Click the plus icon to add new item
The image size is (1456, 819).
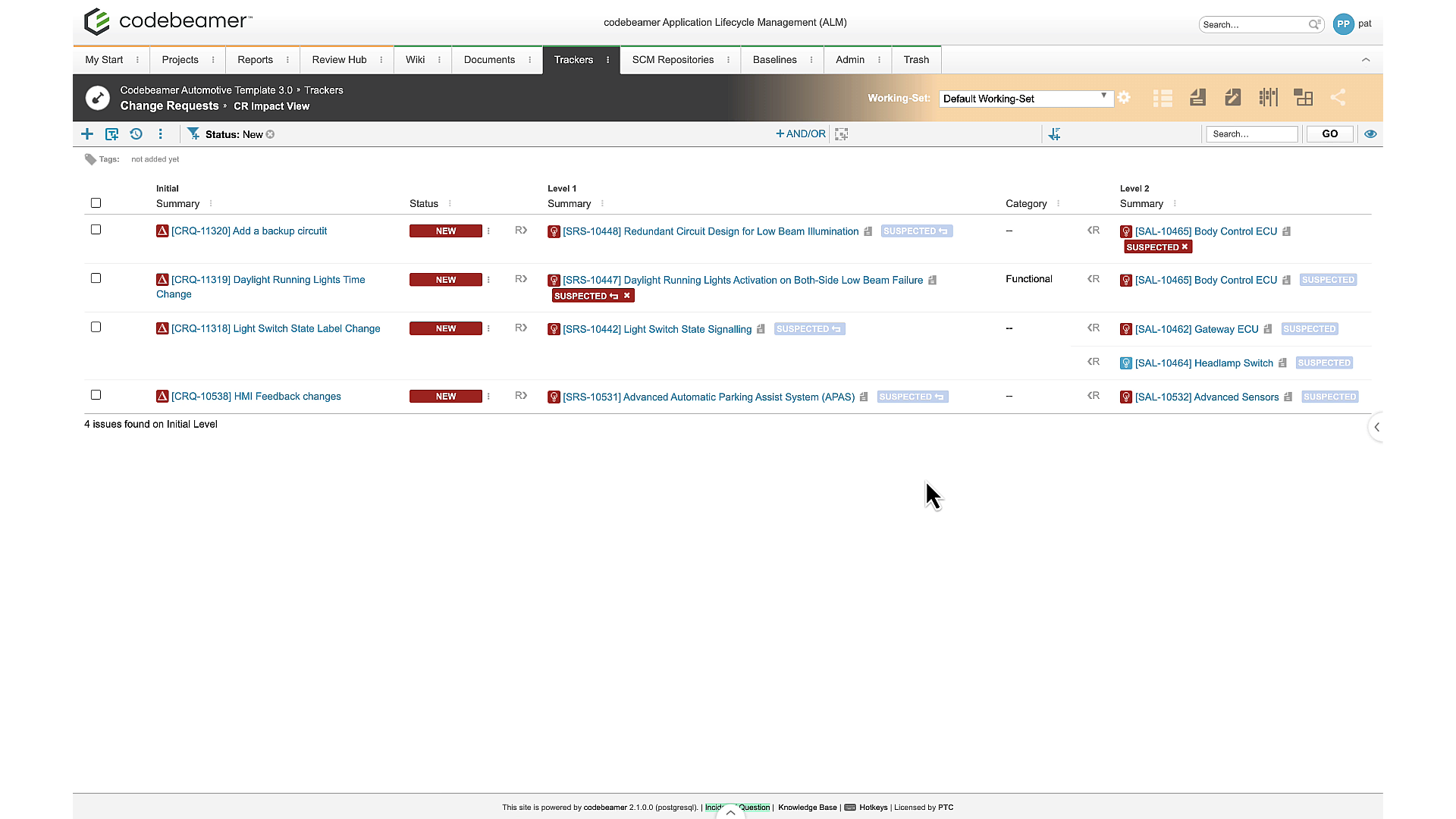coord(87,134)
